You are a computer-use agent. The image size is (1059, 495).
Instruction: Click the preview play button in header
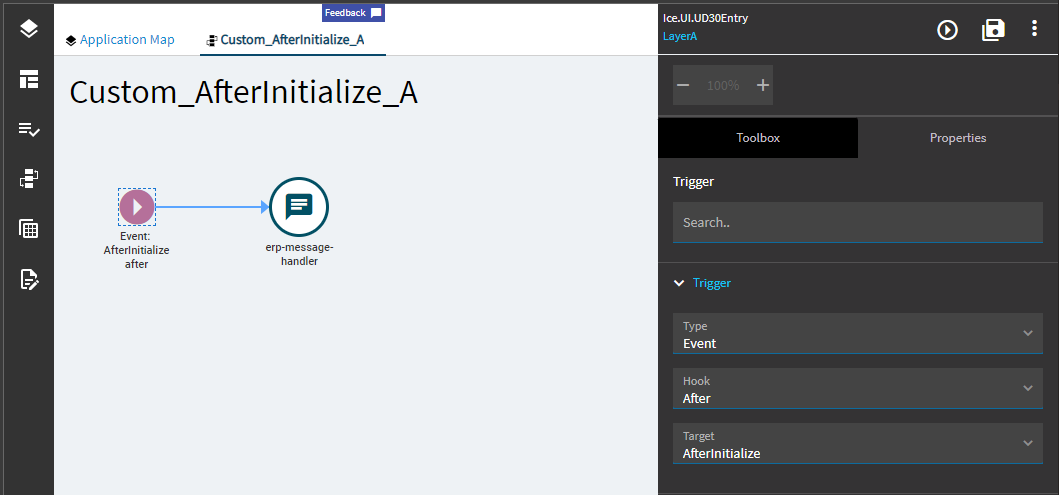click(x=948, y=30)
